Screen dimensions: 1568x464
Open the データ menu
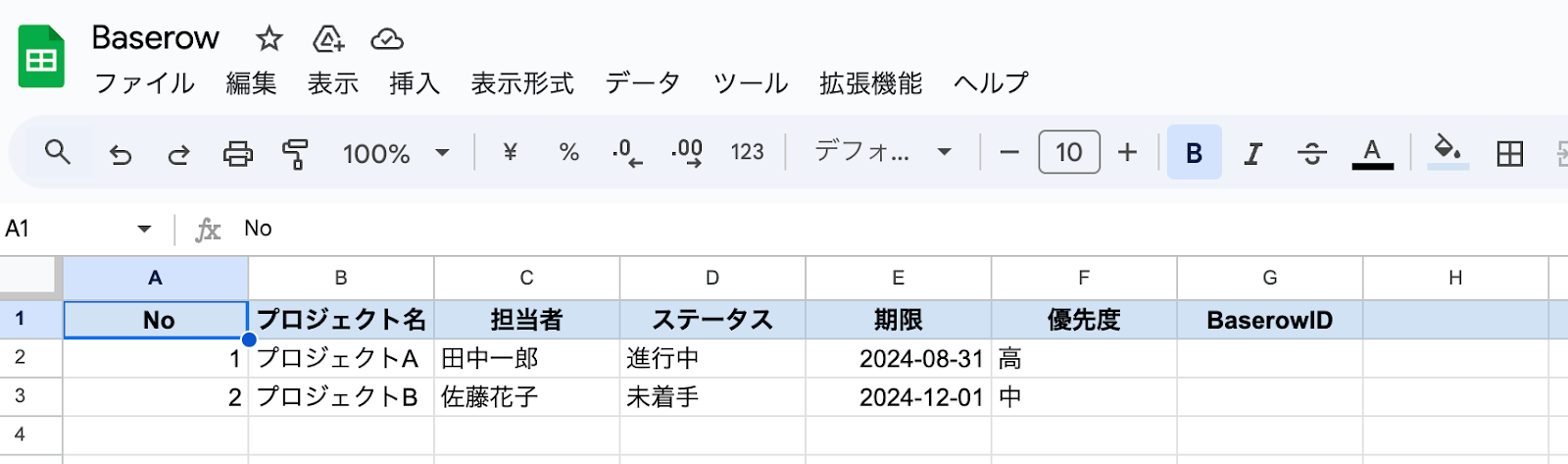pos(642,83)
